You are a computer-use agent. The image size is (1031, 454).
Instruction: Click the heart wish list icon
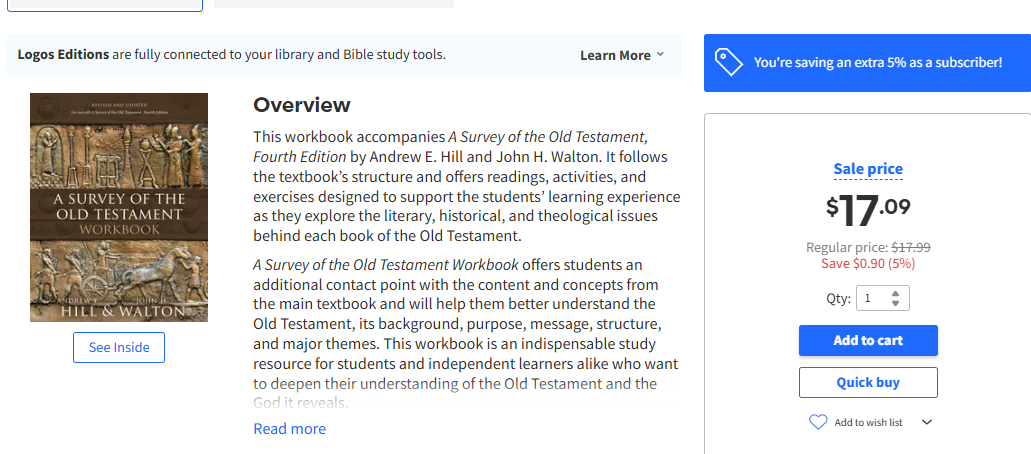[818, 422]
